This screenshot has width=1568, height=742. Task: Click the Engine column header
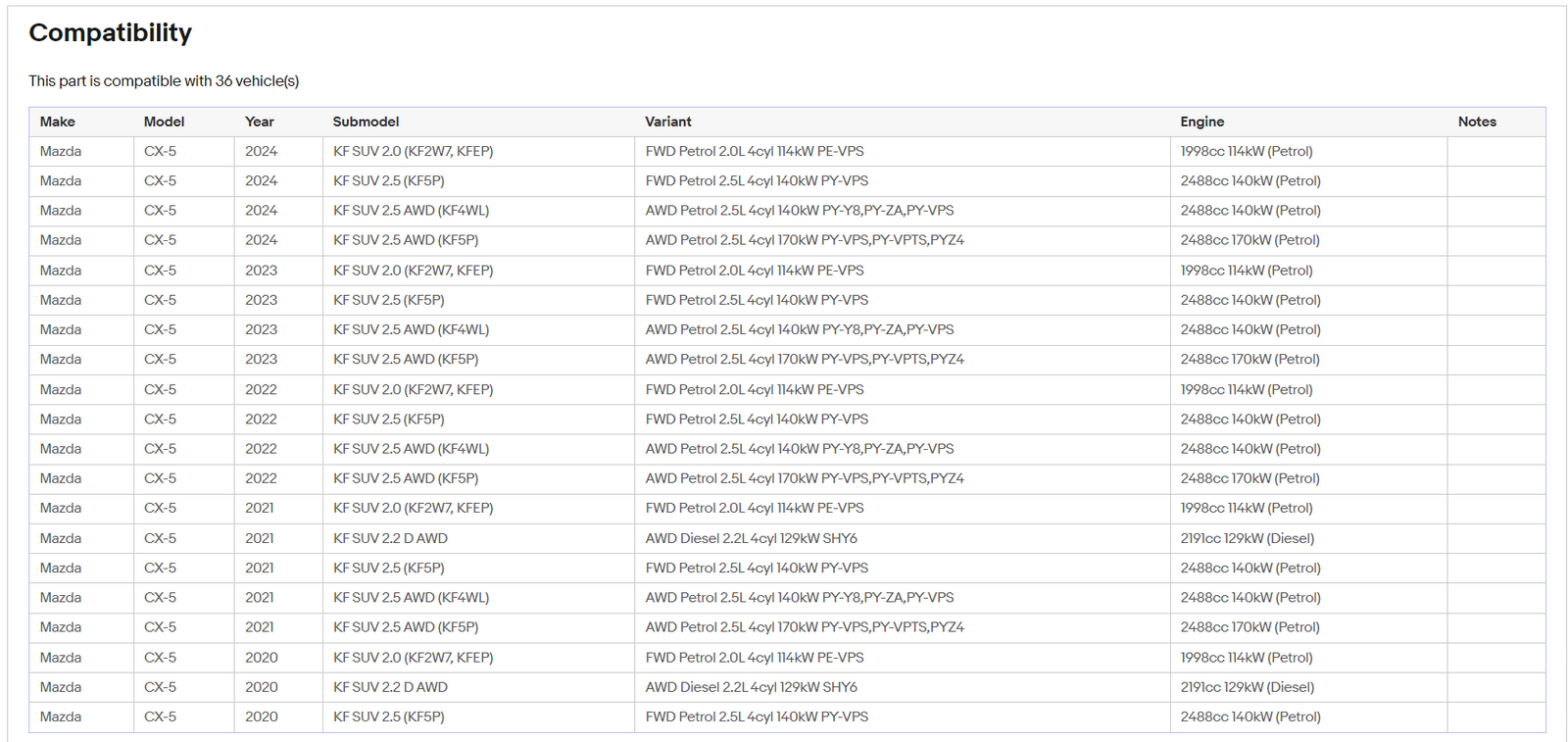click(1202, 122)
